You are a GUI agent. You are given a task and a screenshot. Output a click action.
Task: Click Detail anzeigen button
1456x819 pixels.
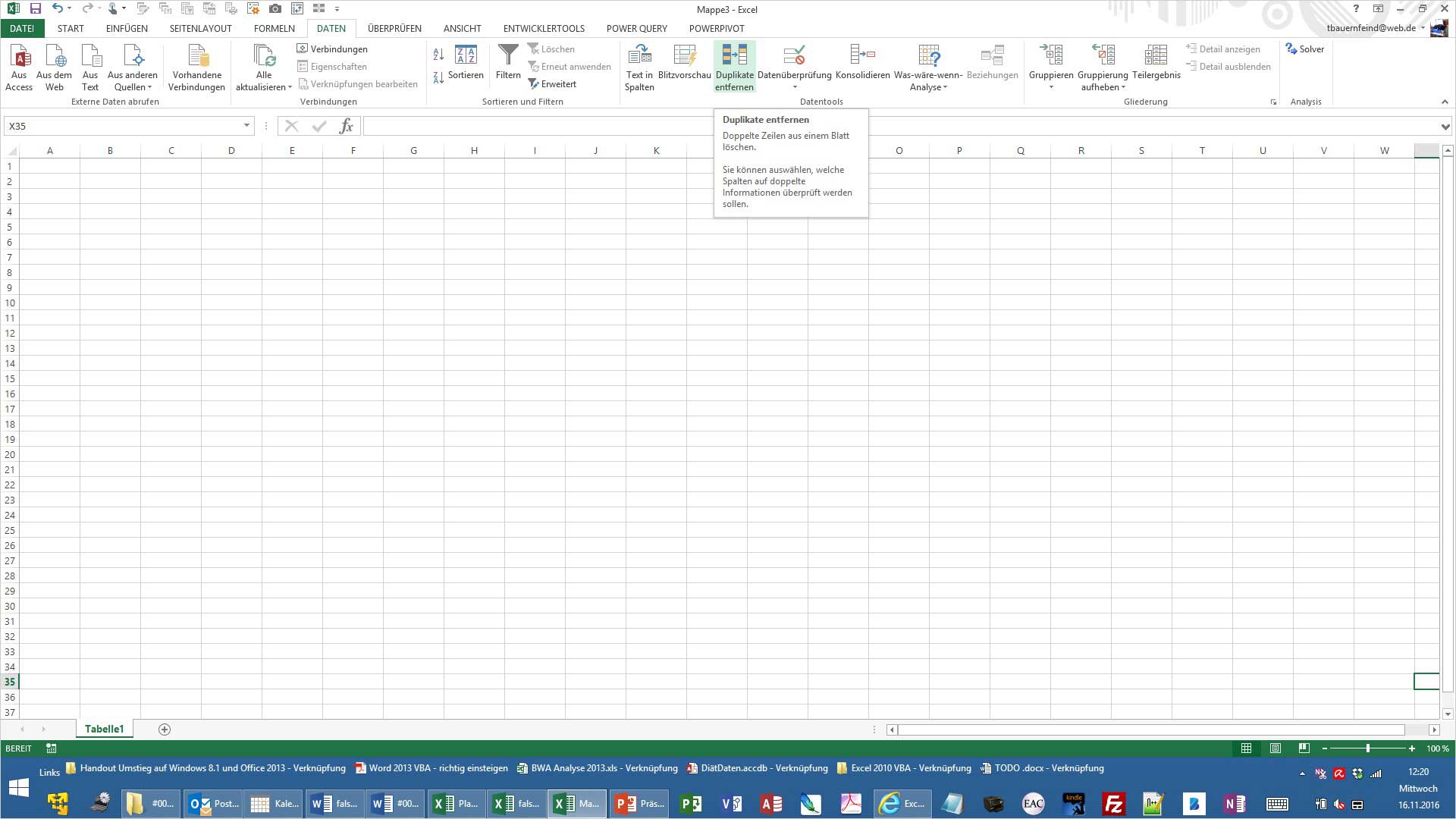click(x=1223, y=49)
